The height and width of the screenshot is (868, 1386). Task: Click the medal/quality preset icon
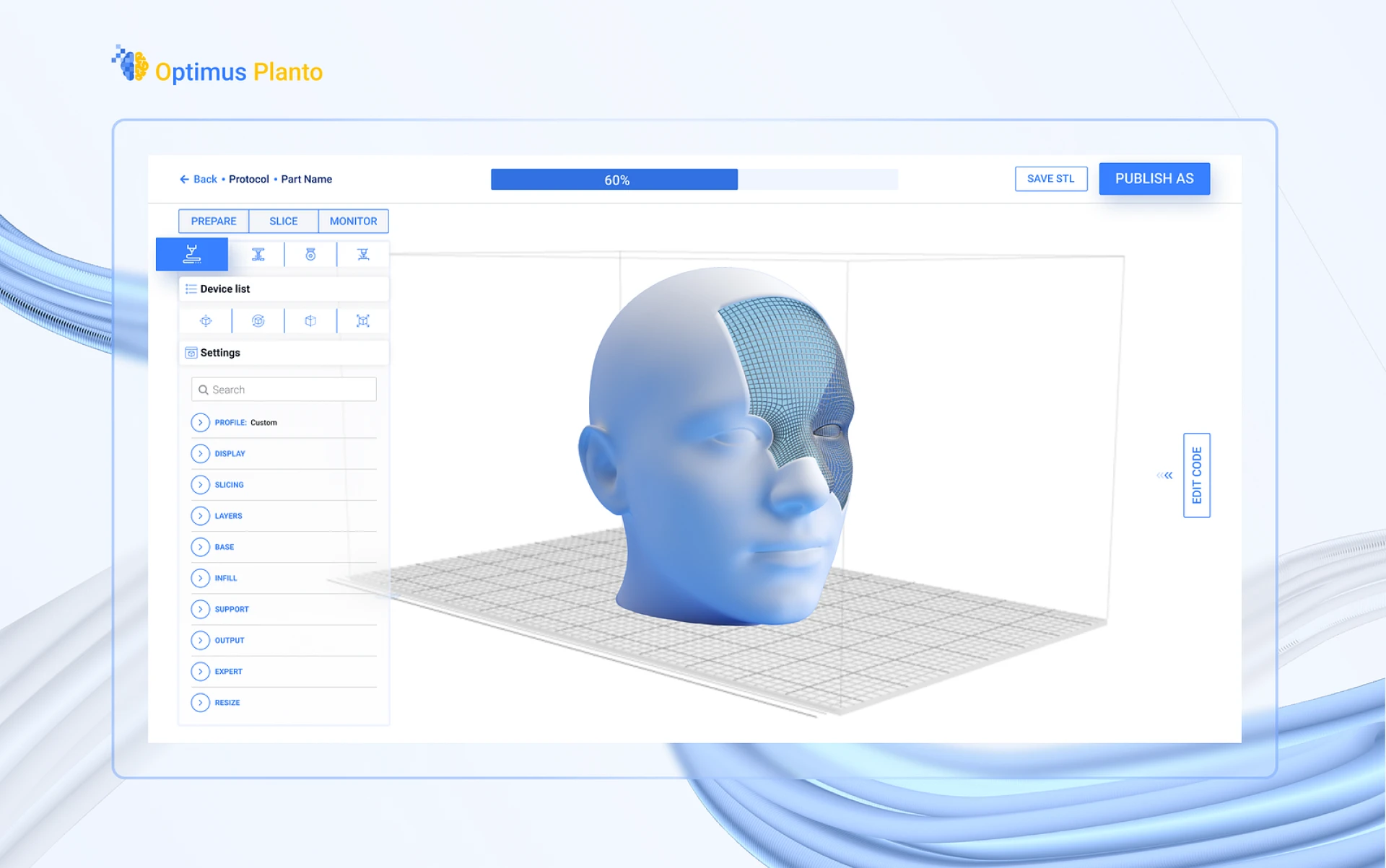pos(310,254)
